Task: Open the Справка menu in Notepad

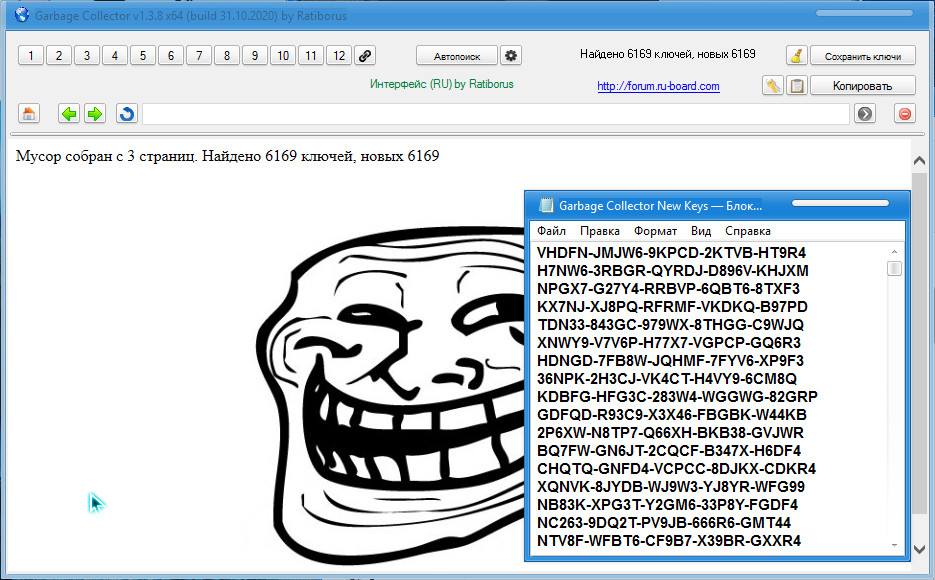Action: click(748, 231)
